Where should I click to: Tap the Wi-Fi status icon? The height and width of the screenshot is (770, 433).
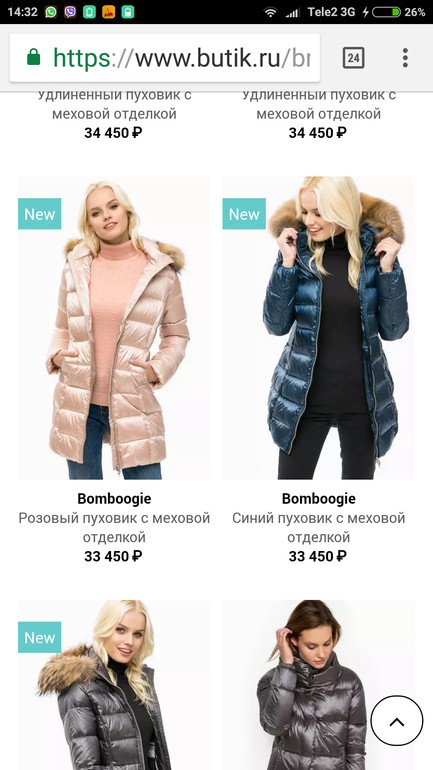[x=270, y=12]
